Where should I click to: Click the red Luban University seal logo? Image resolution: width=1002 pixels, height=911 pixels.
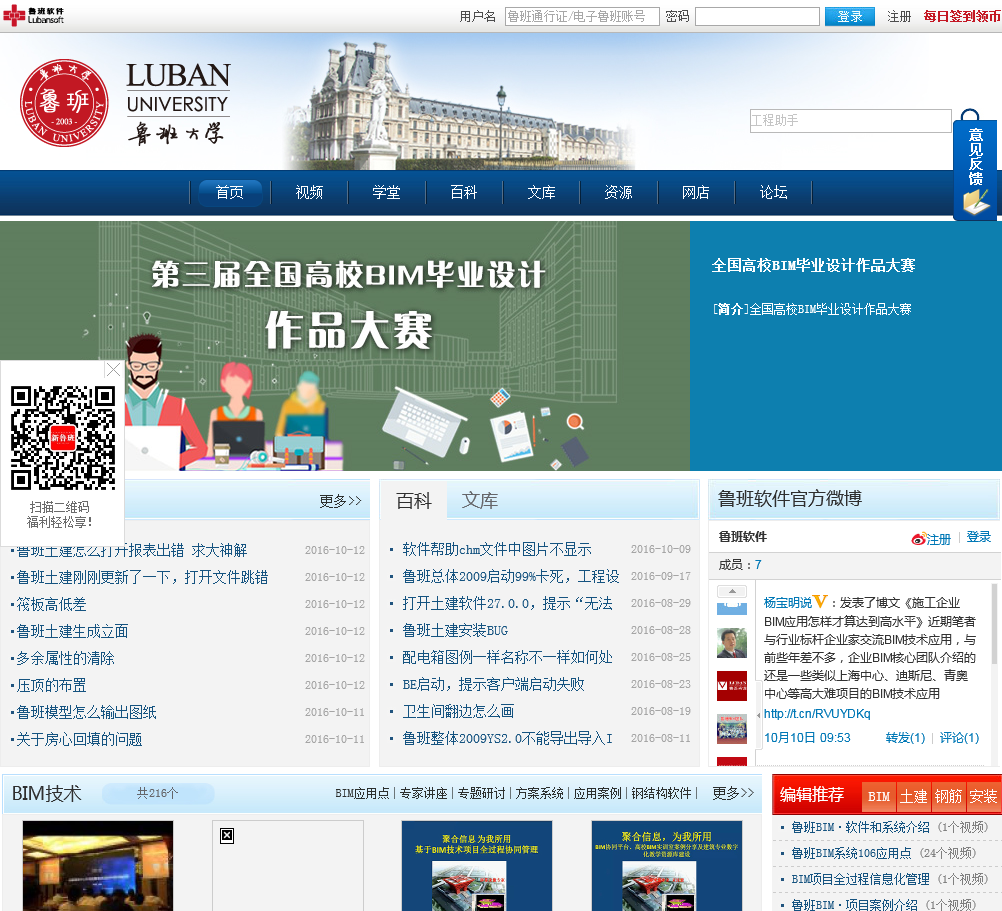coord(64,103)
